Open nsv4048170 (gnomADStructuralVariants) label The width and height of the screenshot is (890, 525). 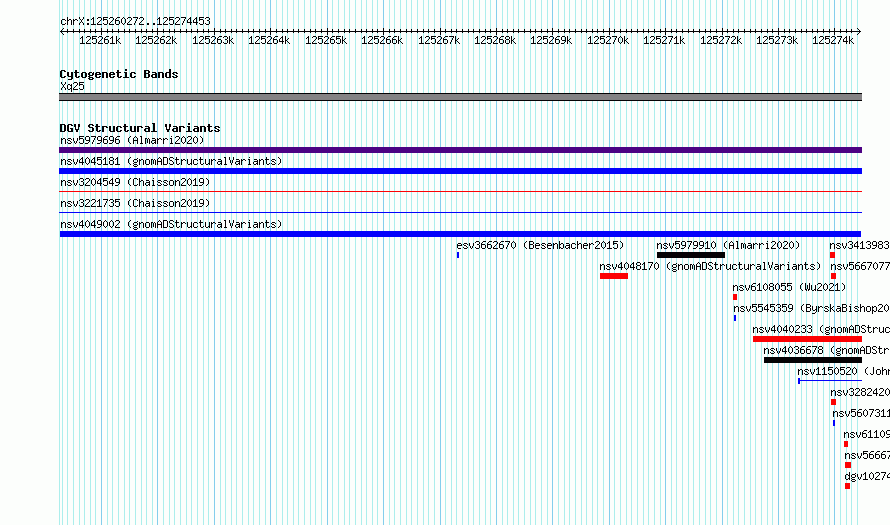tap(710, 266)
